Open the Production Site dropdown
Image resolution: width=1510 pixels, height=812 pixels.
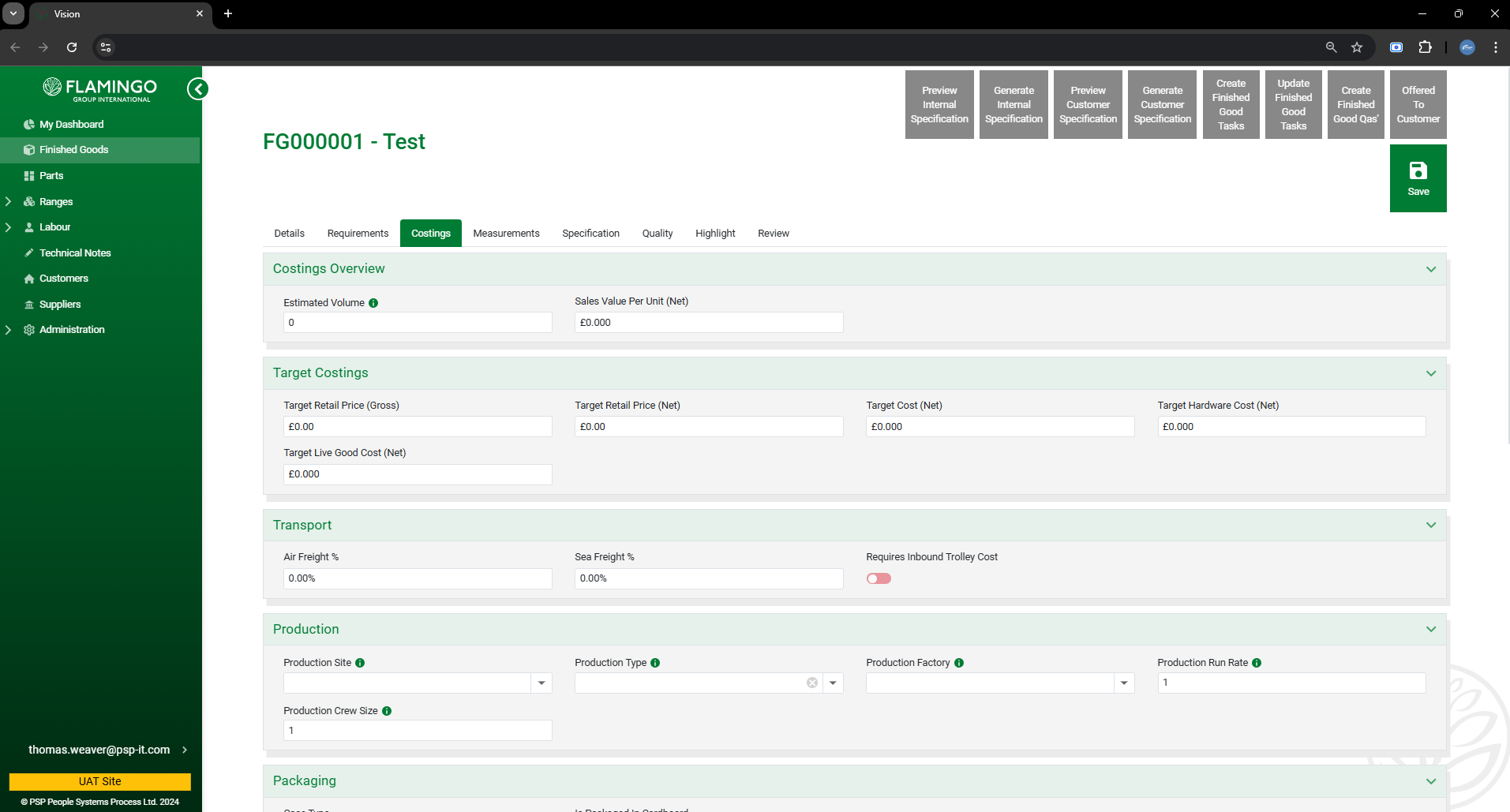click(x=541, y=683)
